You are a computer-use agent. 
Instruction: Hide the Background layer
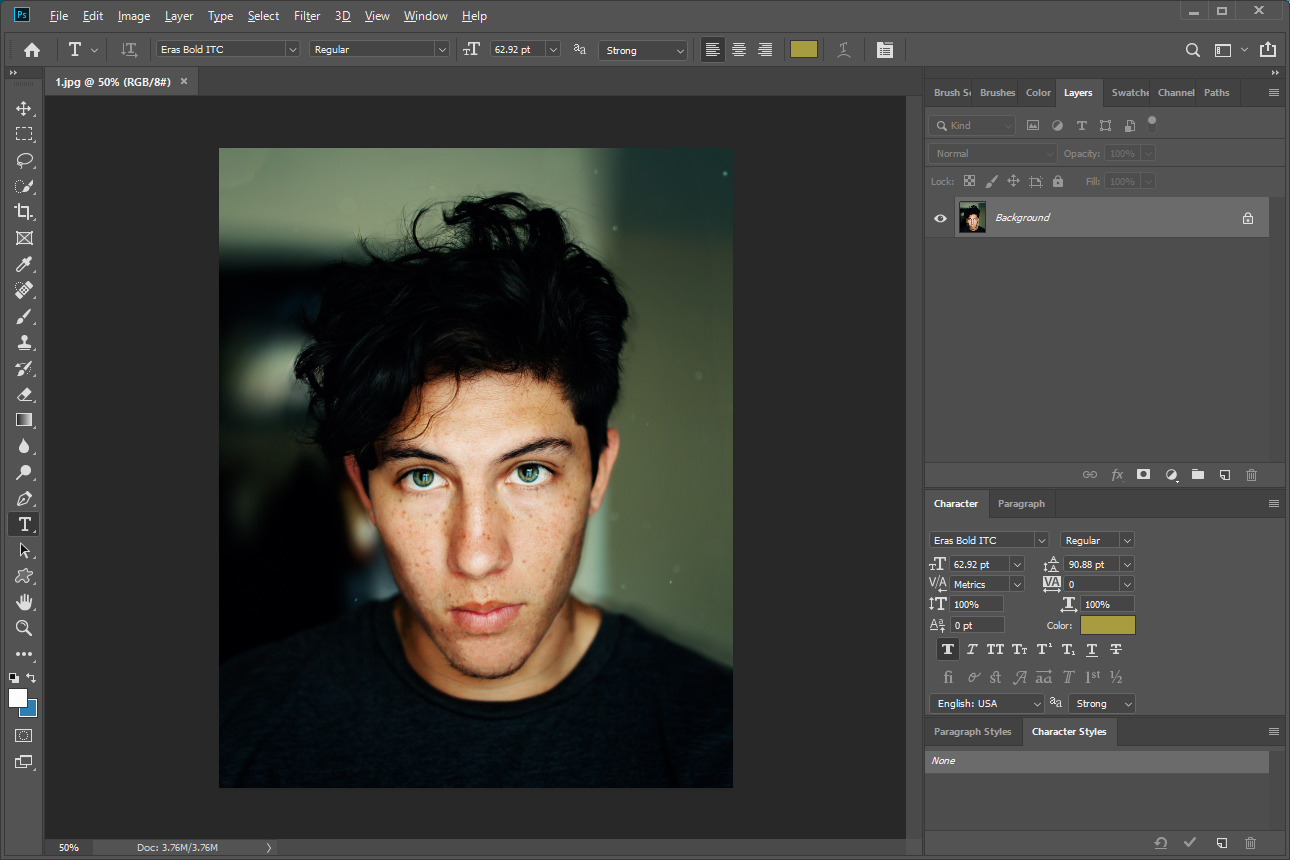click(x=939, y=217)
